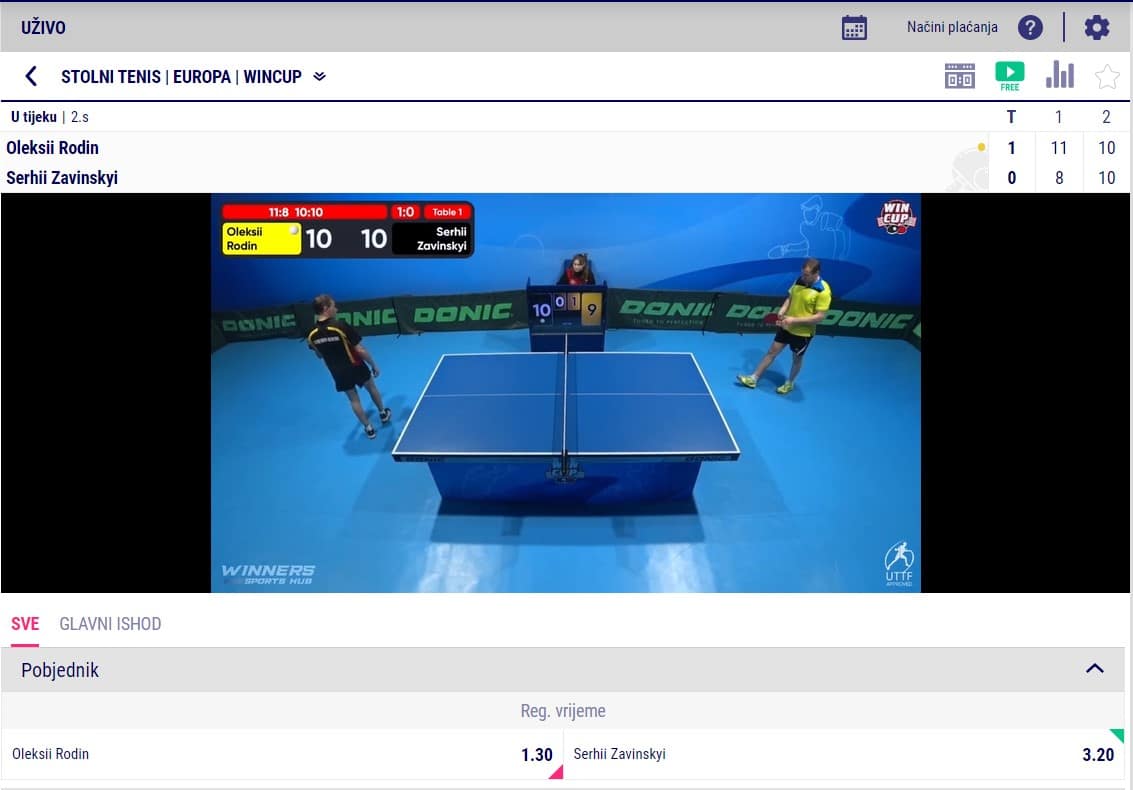Viewport: 1133px width, 790px height.
Task: Click Oleksii Rodin in the score table
Action: click(x=53, y=148)
